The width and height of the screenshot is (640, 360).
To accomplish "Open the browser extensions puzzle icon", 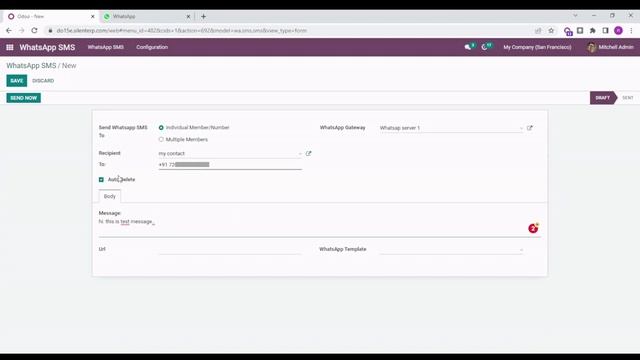I will coord(593,31).
